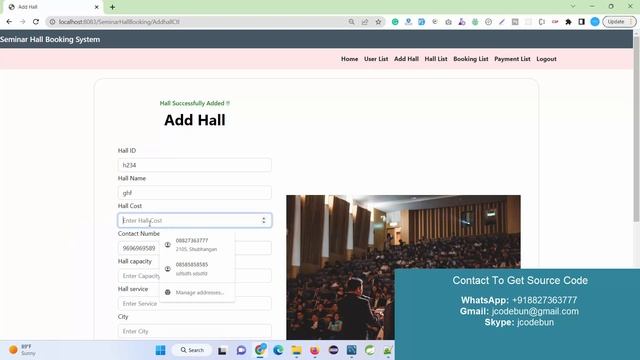Click the taskbar Search box
Viewport: 640px width, 360px height.
click(x=192, y=350)
